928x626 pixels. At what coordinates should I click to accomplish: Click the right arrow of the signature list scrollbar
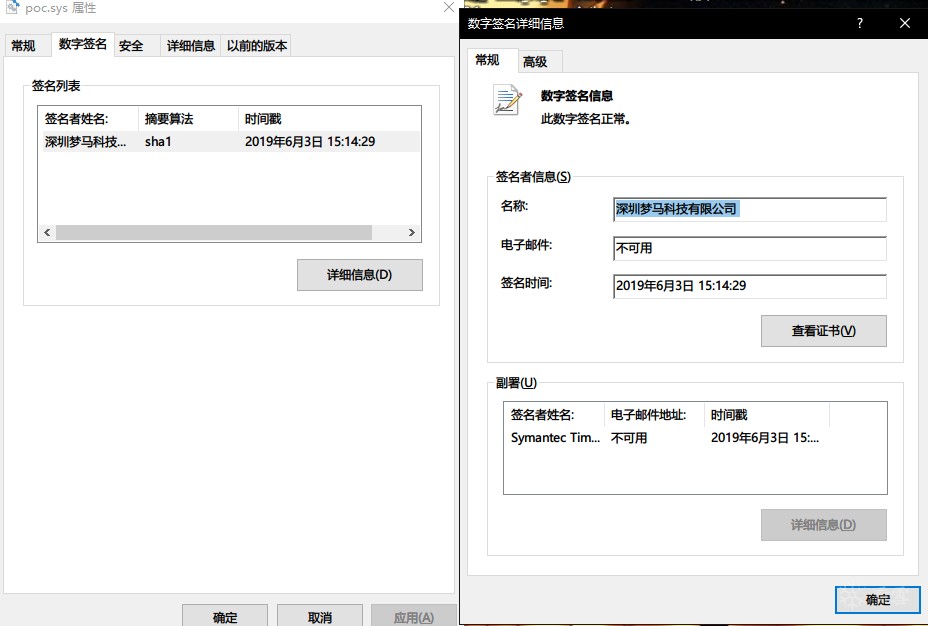click(412, 233)
